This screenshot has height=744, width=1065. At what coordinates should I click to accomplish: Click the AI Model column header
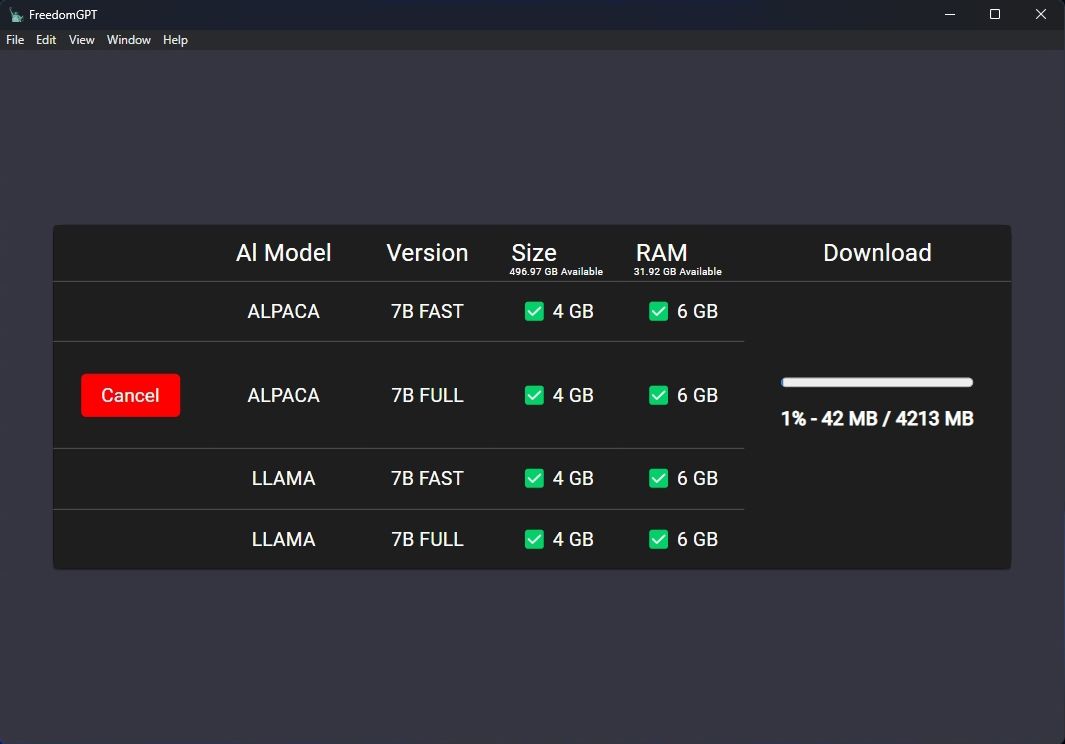pos(283,253)
